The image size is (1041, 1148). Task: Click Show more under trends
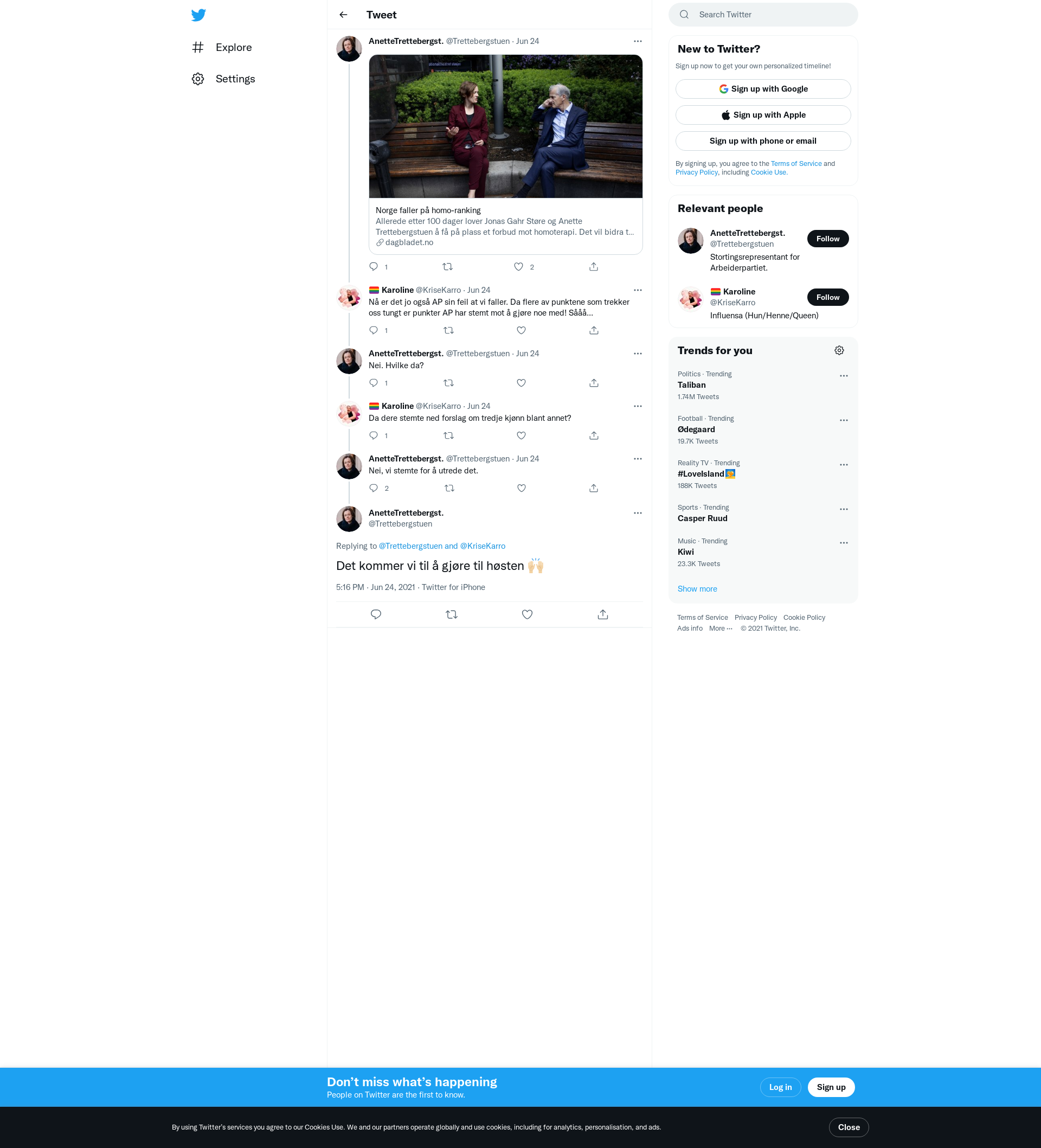click(697, 589)
